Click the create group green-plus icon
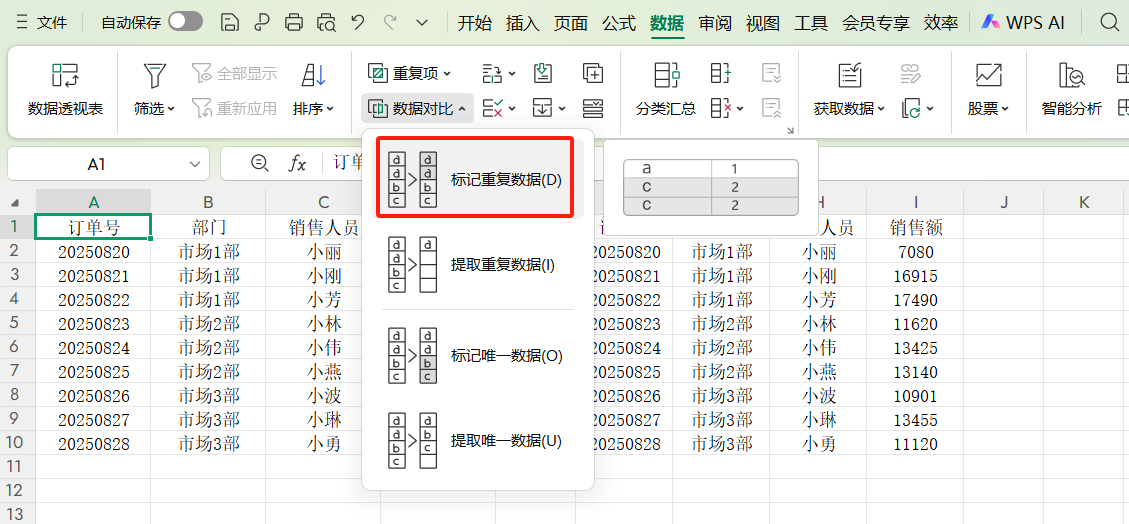Viewport: 1129px width, 524px height. click(x=721, y=73)
